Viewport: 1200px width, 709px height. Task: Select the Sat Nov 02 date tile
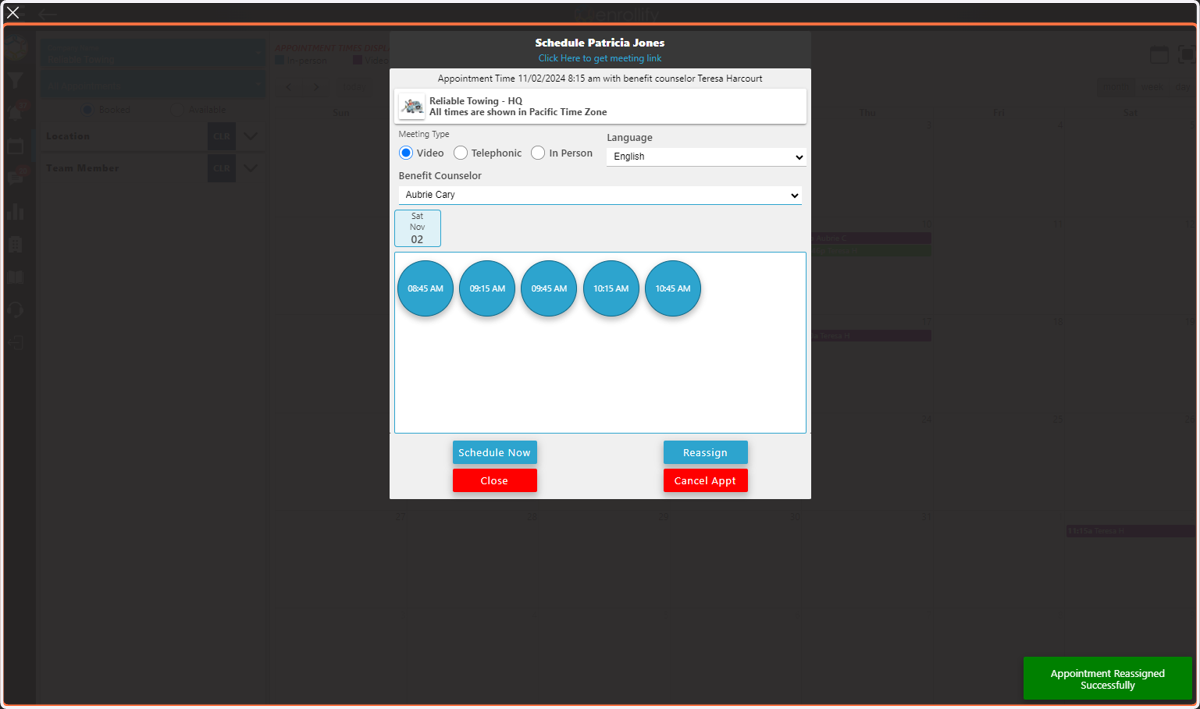tap(417, 228)
